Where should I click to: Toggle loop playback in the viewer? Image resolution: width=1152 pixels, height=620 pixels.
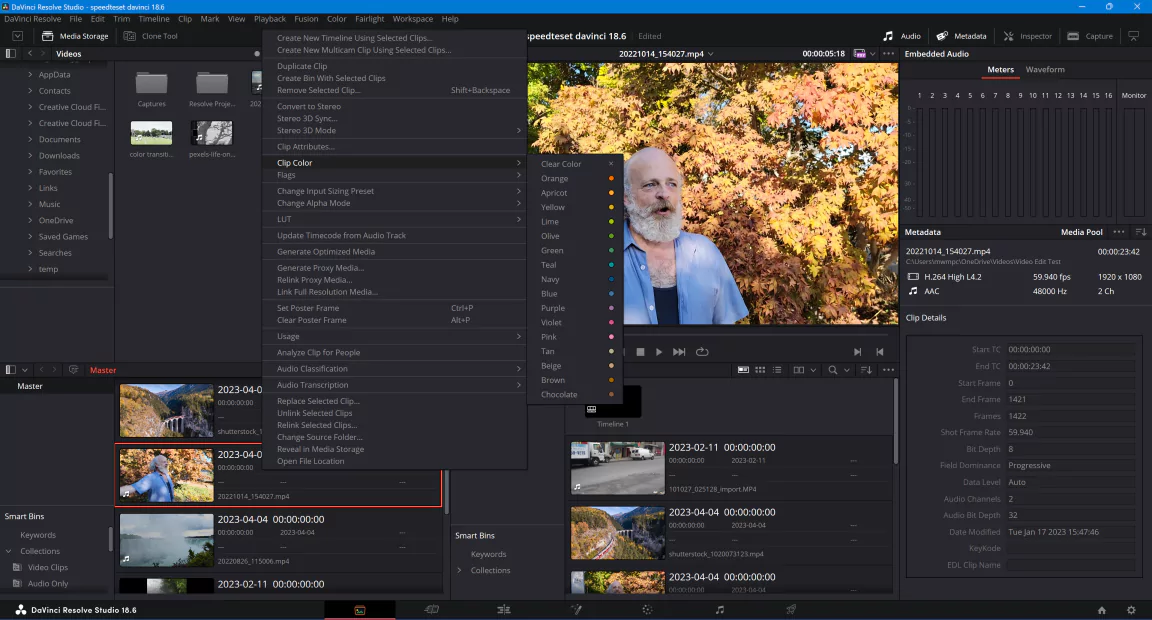(x=701, y=351)
